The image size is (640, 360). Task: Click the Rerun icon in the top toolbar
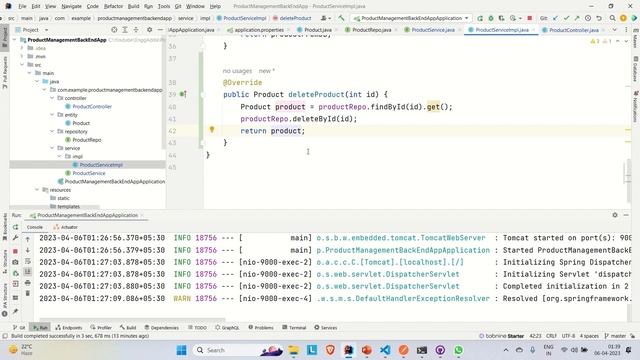click(480, 18)
